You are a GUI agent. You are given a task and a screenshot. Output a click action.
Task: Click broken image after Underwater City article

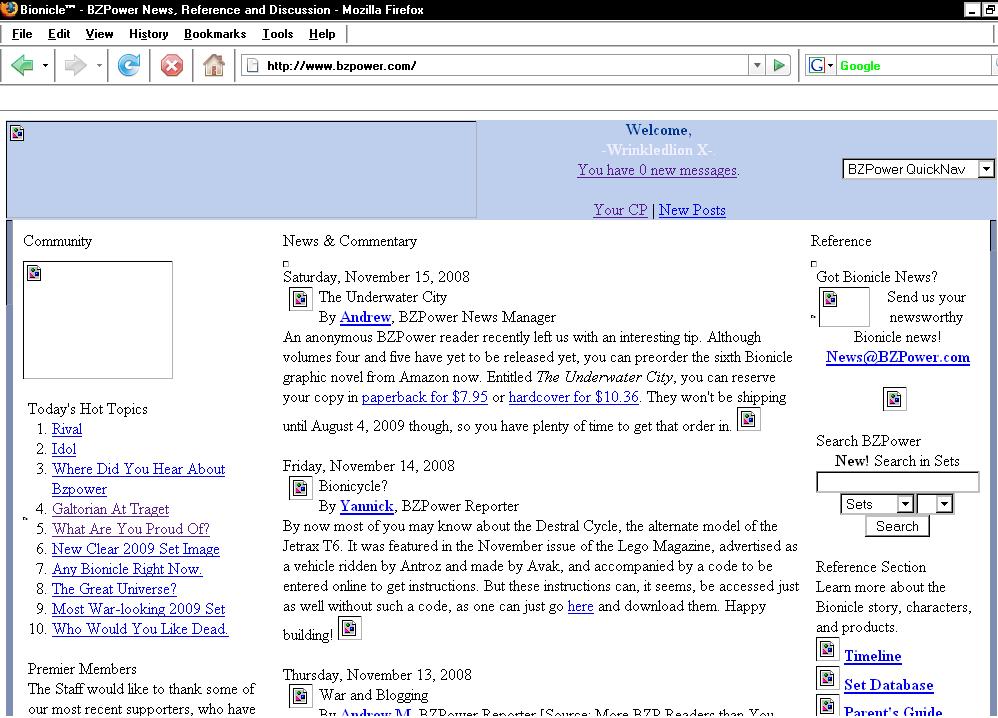click(748, 419)
